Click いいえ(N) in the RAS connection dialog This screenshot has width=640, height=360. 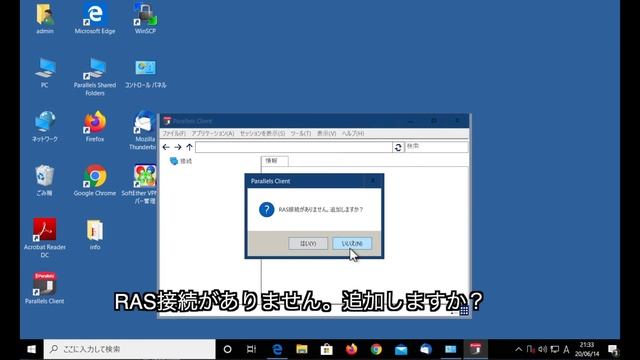pyautogui.click(x=352, y=243)
